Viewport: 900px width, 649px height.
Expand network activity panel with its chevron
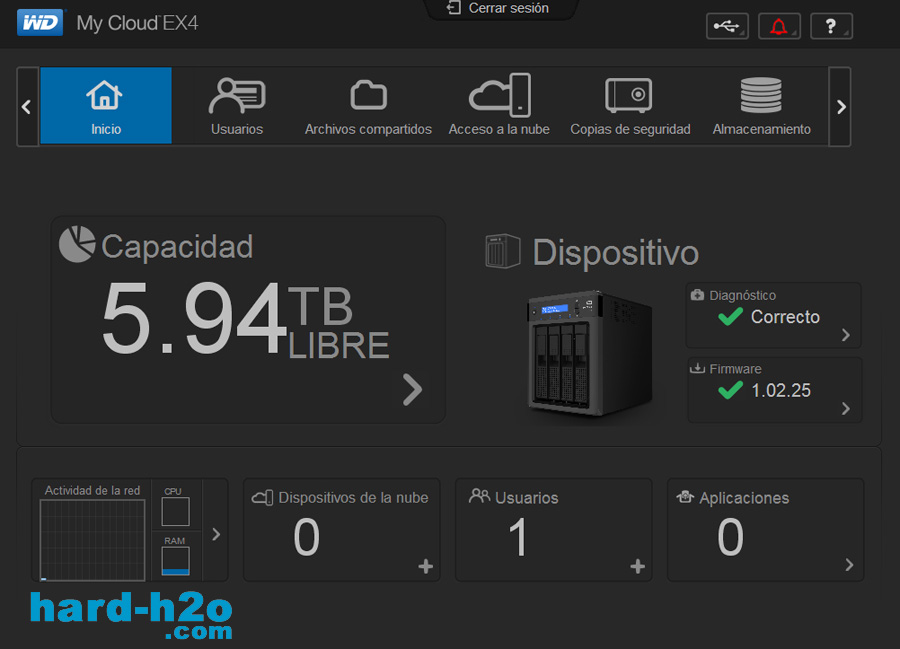pyautogui.click(x=216, y=534)
